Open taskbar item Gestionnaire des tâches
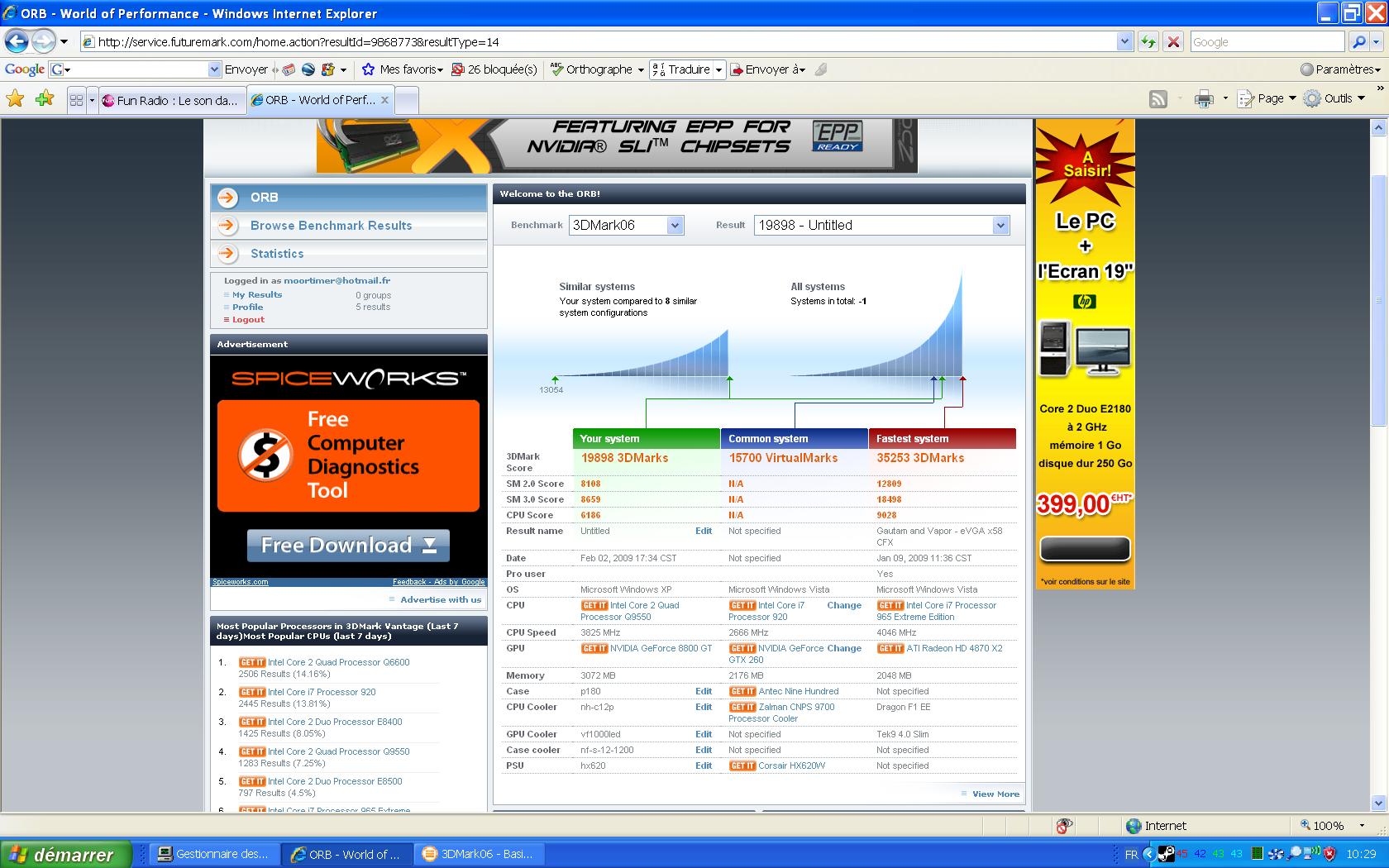 pyautogui.click(x=213, y=854)
